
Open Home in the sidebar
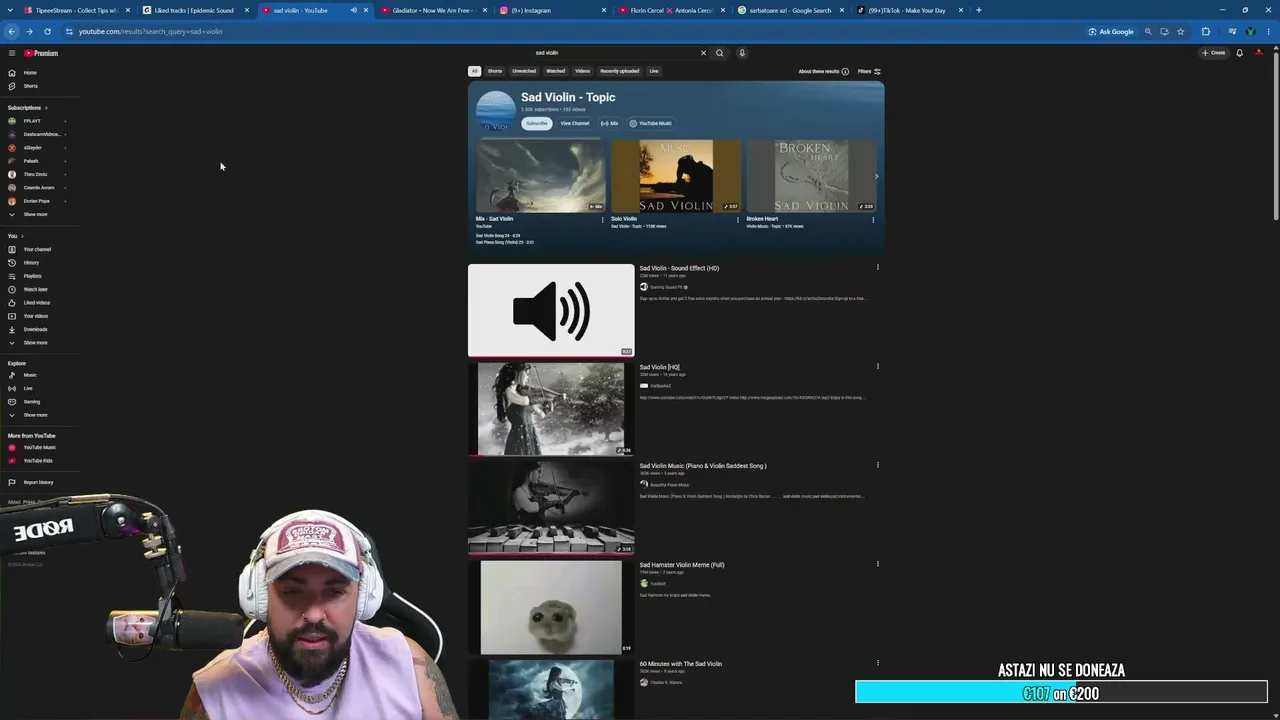coord(30,73)
